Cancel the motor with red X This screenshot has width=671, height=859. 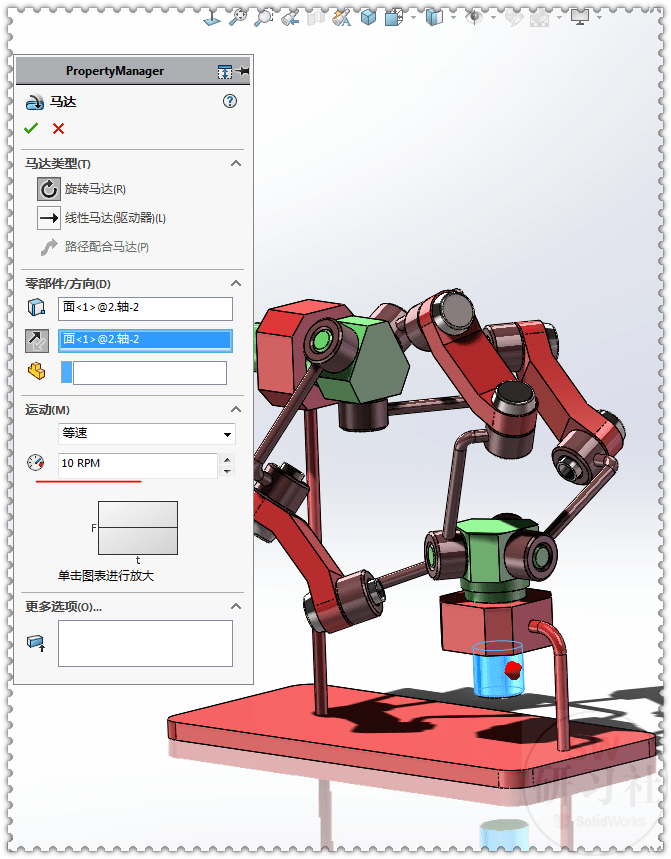click(x=59, y=129)
